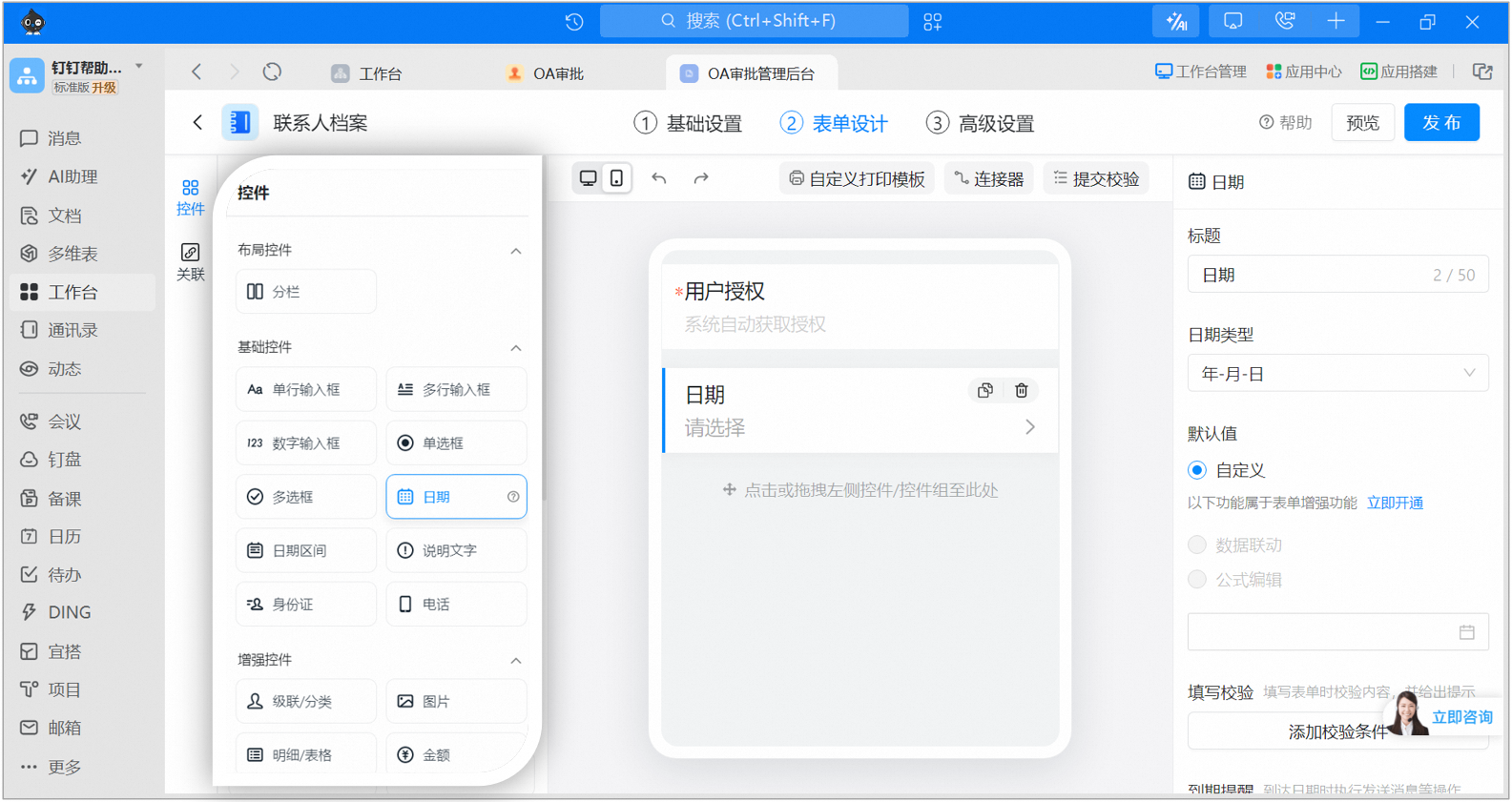Switch to the mobile preview icon
Screen dimensions: 1512x802
click(617, 178)
